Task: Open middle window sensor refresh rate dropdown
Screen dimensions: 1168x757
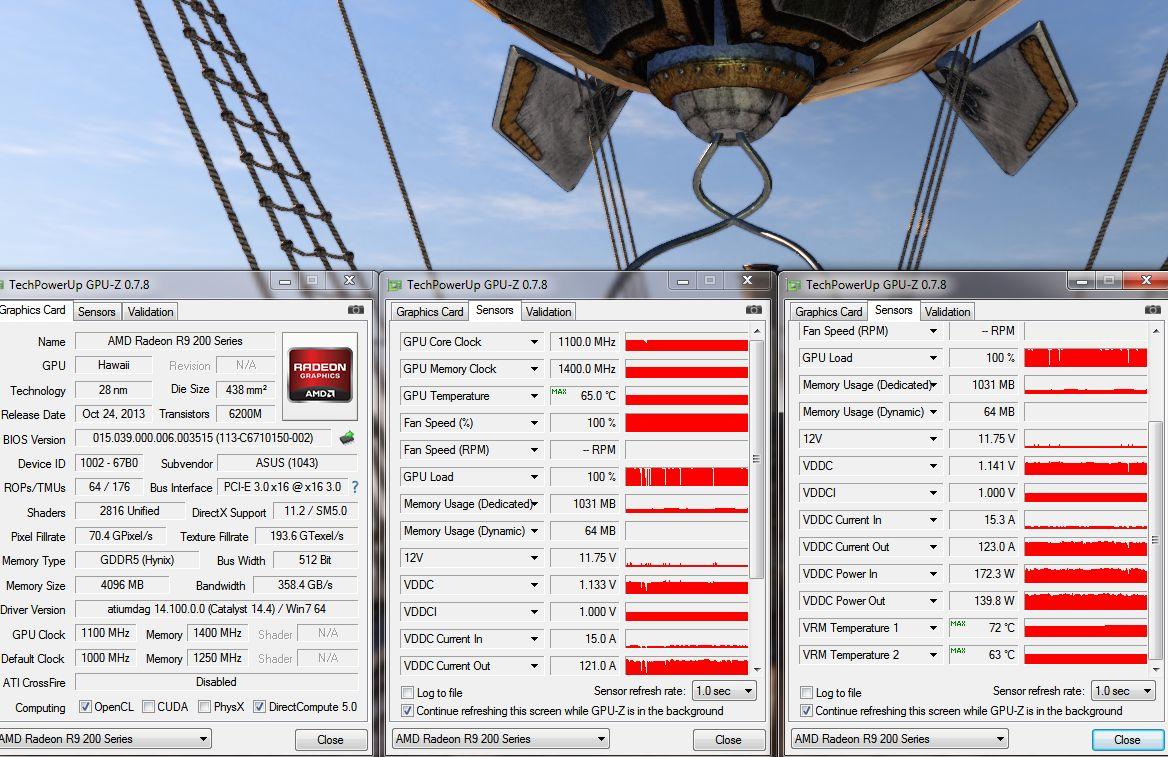Action: (x=725, y=691)
